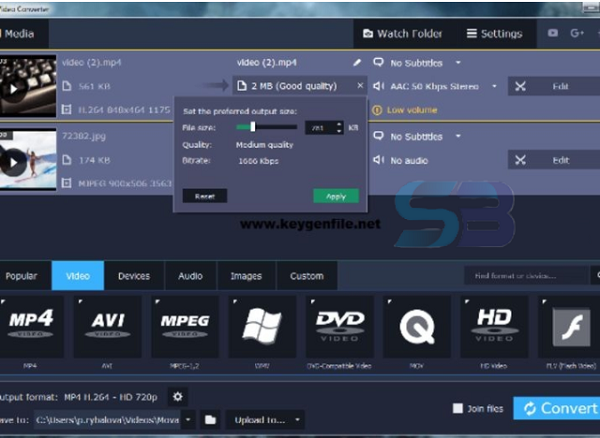This screenshot has height=438, width=600.
Task: Switch to the Audio tab
Action: pyautogui.click(x=190, y=276)
